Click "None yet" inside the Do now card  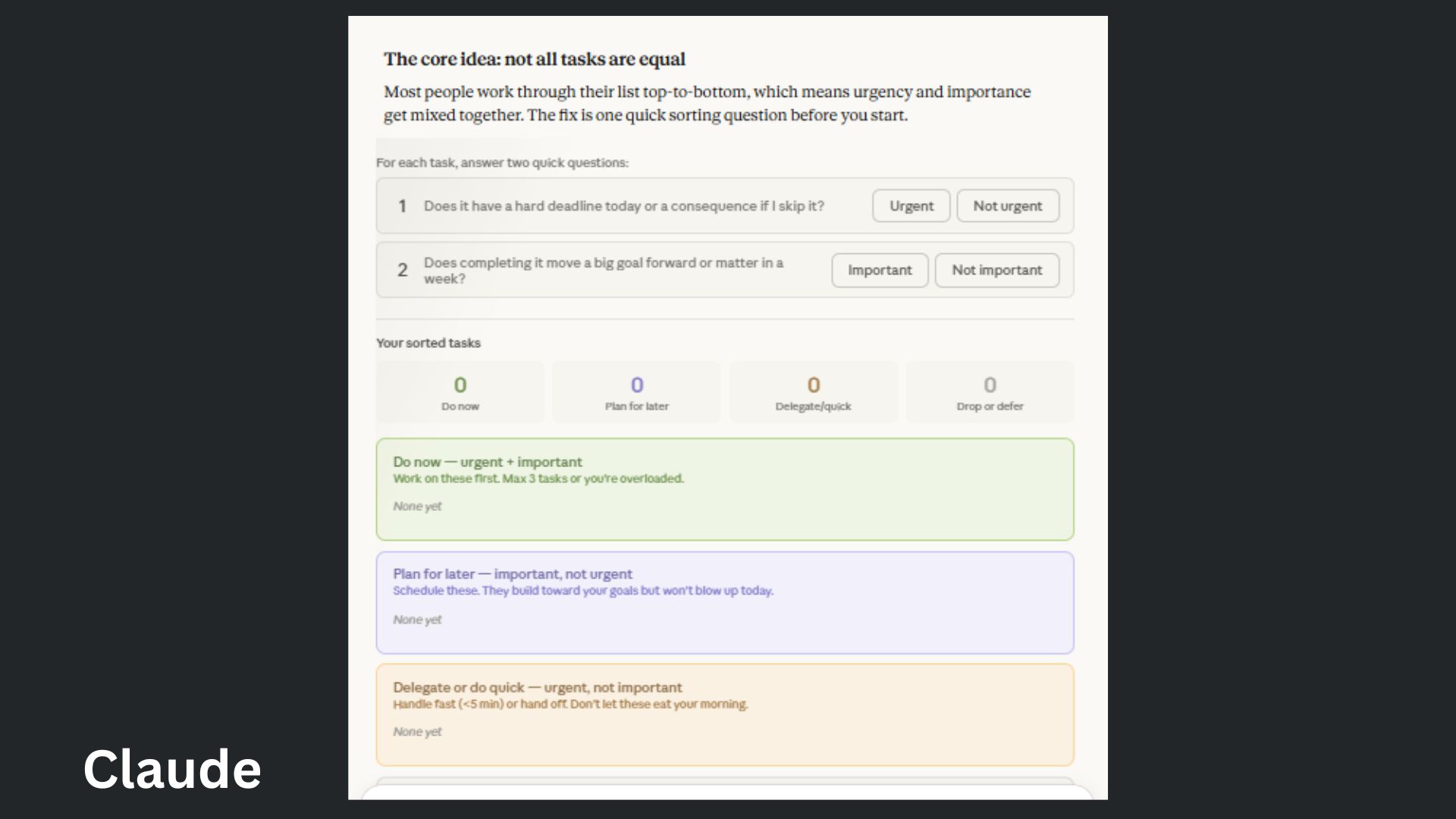[x=417, y=506]
